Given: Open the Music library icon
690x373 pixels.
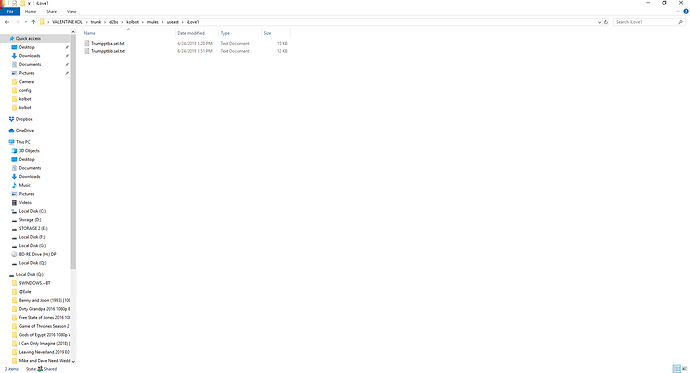Looking at the screenshot, I should point(14,185).
